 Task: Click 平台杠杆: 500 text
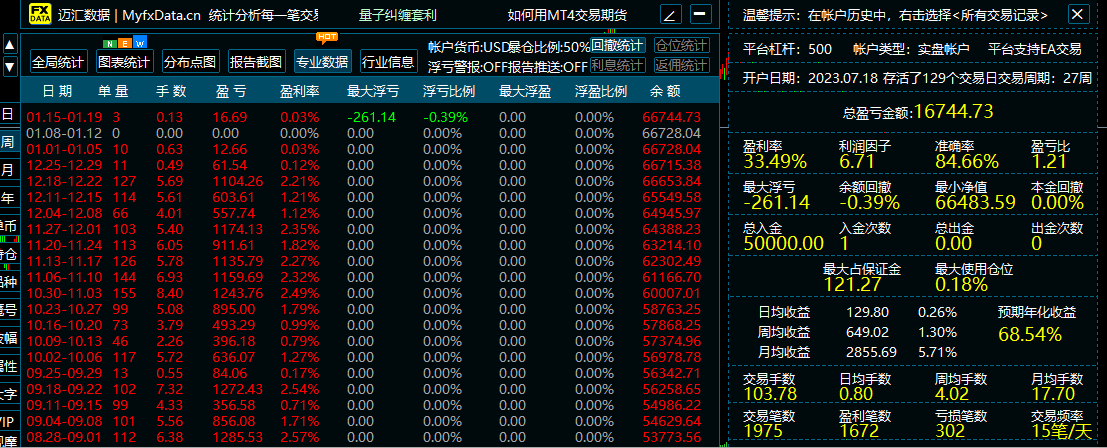click(x=787, y=49)
